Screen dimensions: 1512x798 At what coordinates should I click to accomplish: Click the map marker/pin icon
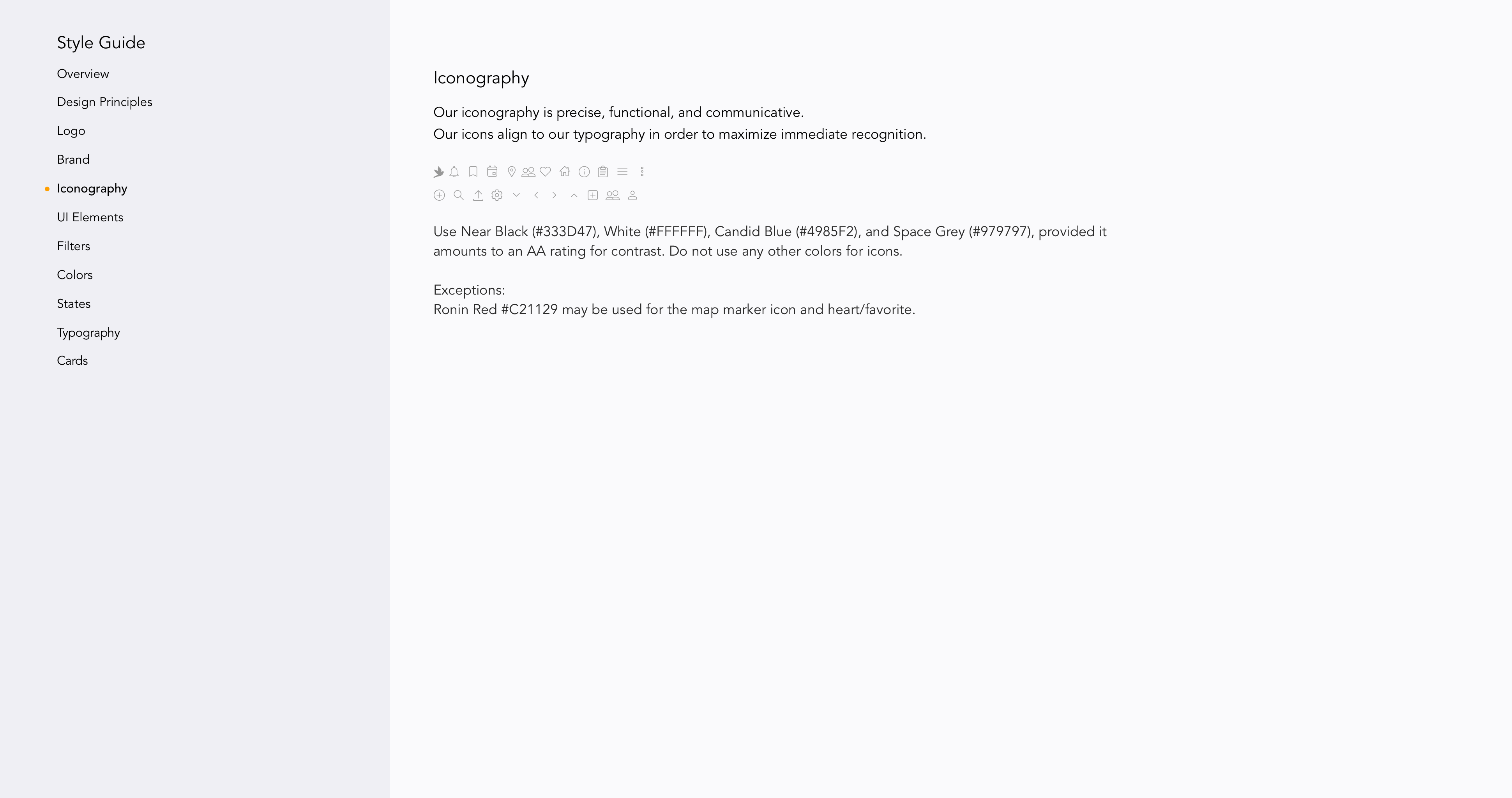point(511,171)
